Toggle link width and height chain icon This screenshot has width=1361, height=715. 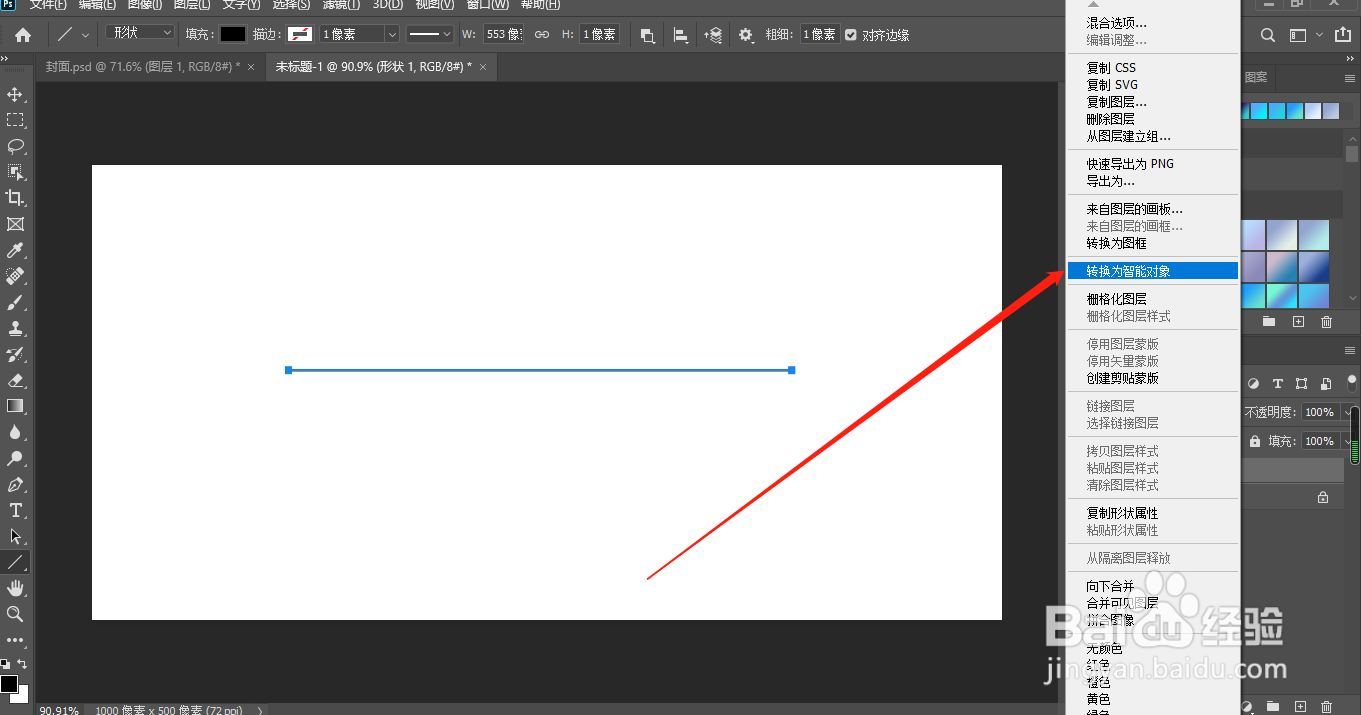[542, 35]
